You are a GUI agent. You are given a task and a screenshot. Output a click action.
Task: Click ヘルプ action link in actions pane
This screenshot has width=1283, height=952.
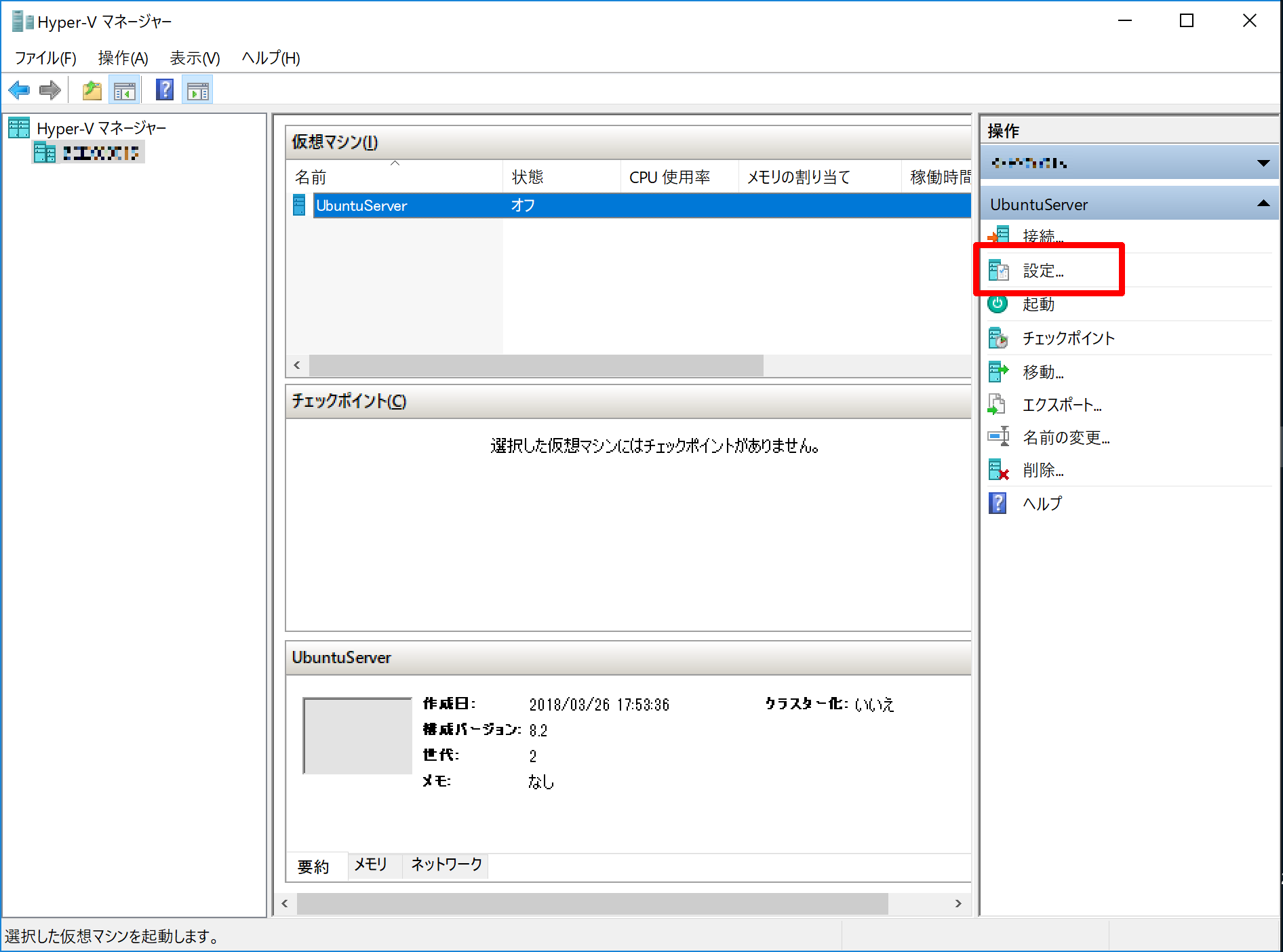[1042, 503]
